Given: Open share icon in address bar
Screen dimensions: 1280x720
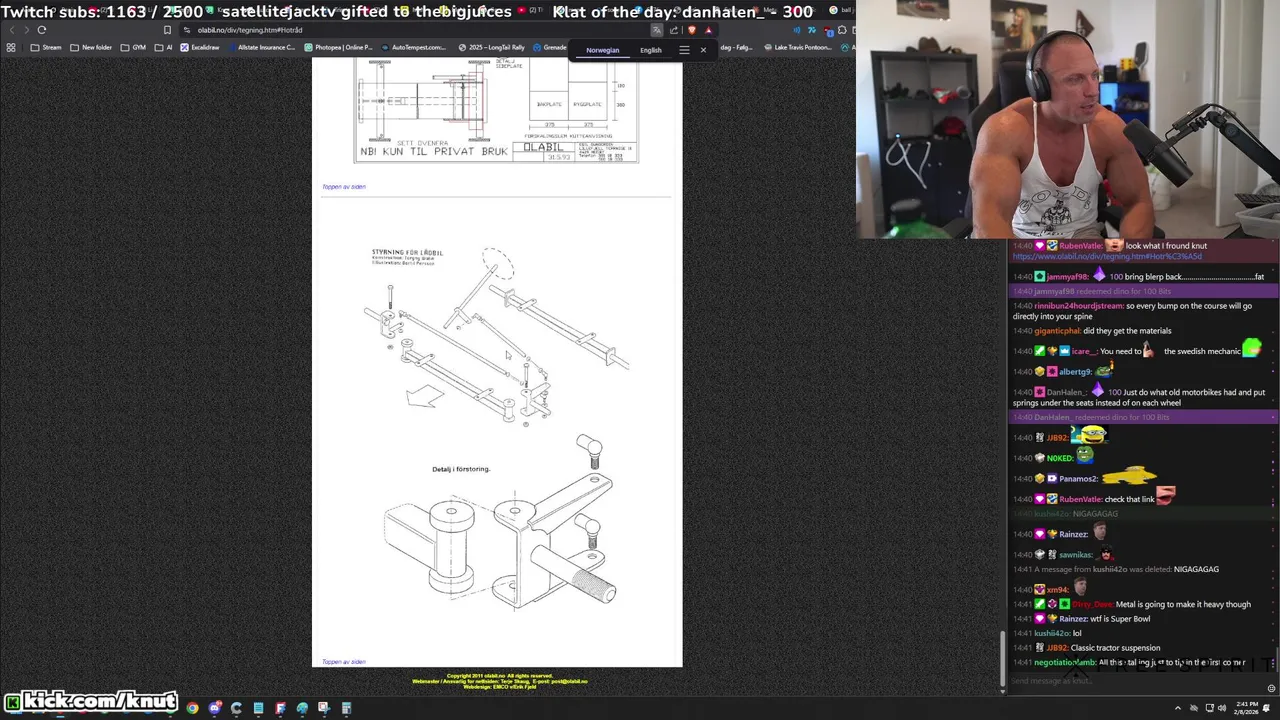Looking at the screenshot, I should click(x=673, y=30).
